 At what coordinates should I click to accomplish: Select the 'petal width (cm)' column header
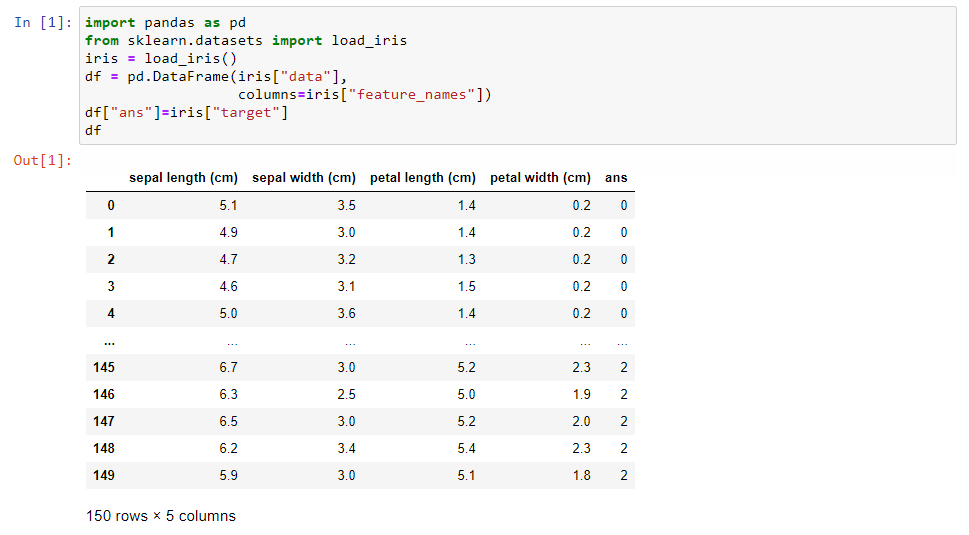[x=540, y=178]
